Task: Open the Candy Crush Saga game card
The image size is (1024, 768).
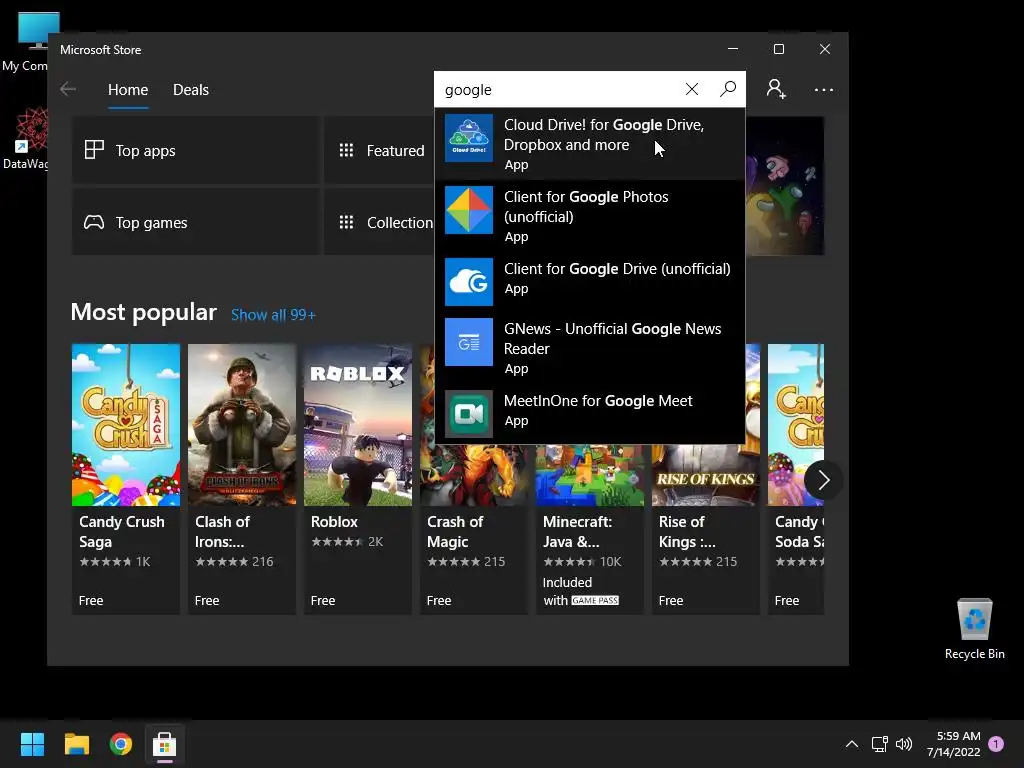Action: tap(125, 479)
